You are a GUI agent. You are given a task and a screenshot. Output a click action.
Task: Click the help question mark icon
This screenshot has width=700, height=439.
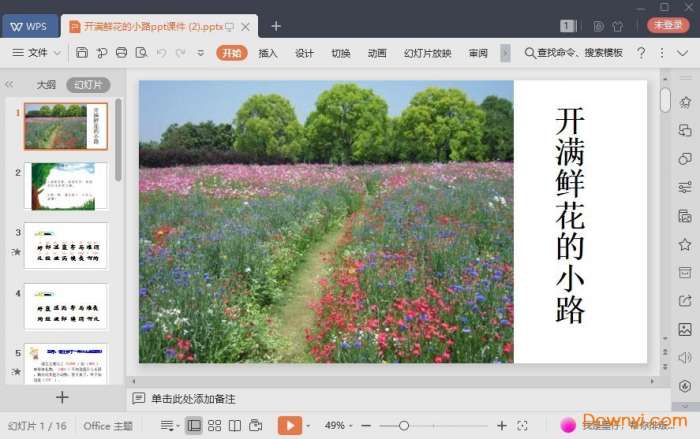641,53
